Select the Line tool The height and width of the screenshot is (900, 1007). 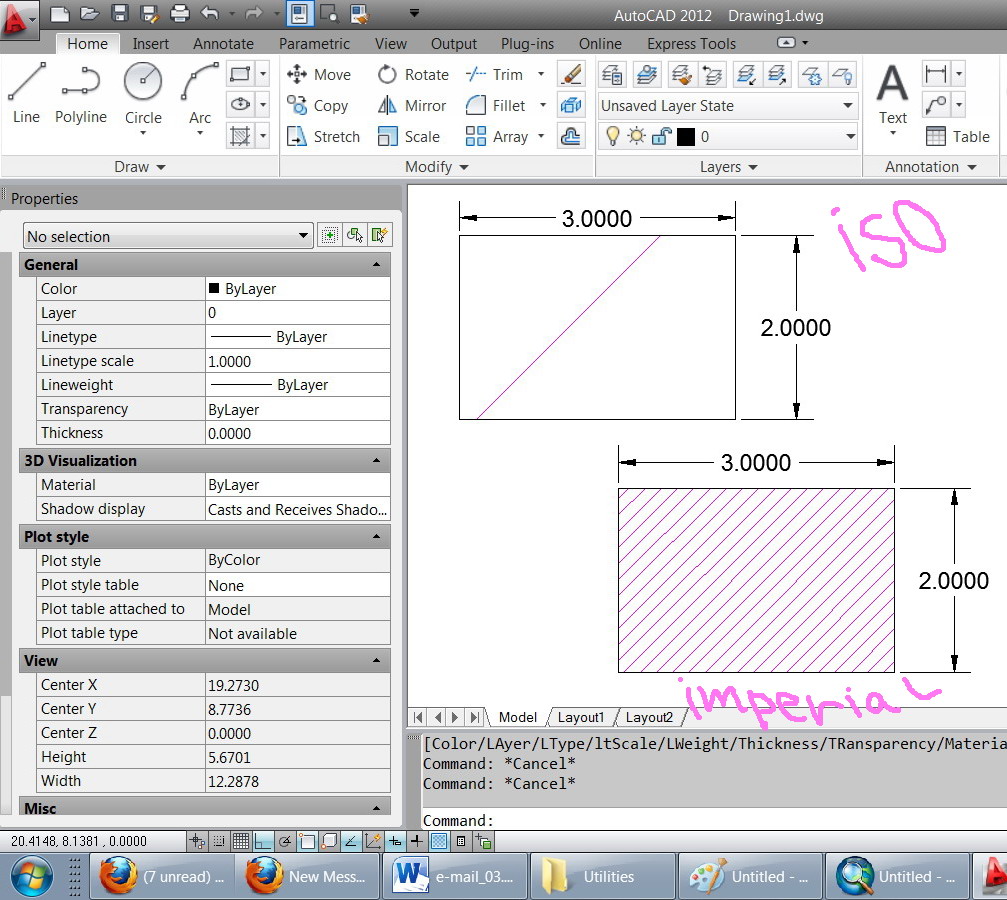(25, 88)
